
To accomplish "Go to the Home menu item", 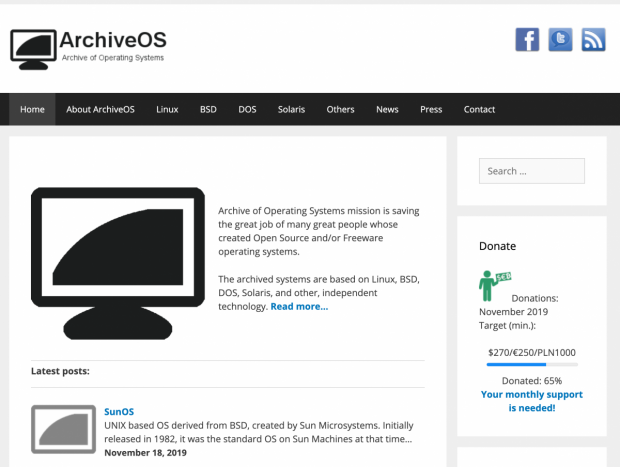I will click(32, 110).
